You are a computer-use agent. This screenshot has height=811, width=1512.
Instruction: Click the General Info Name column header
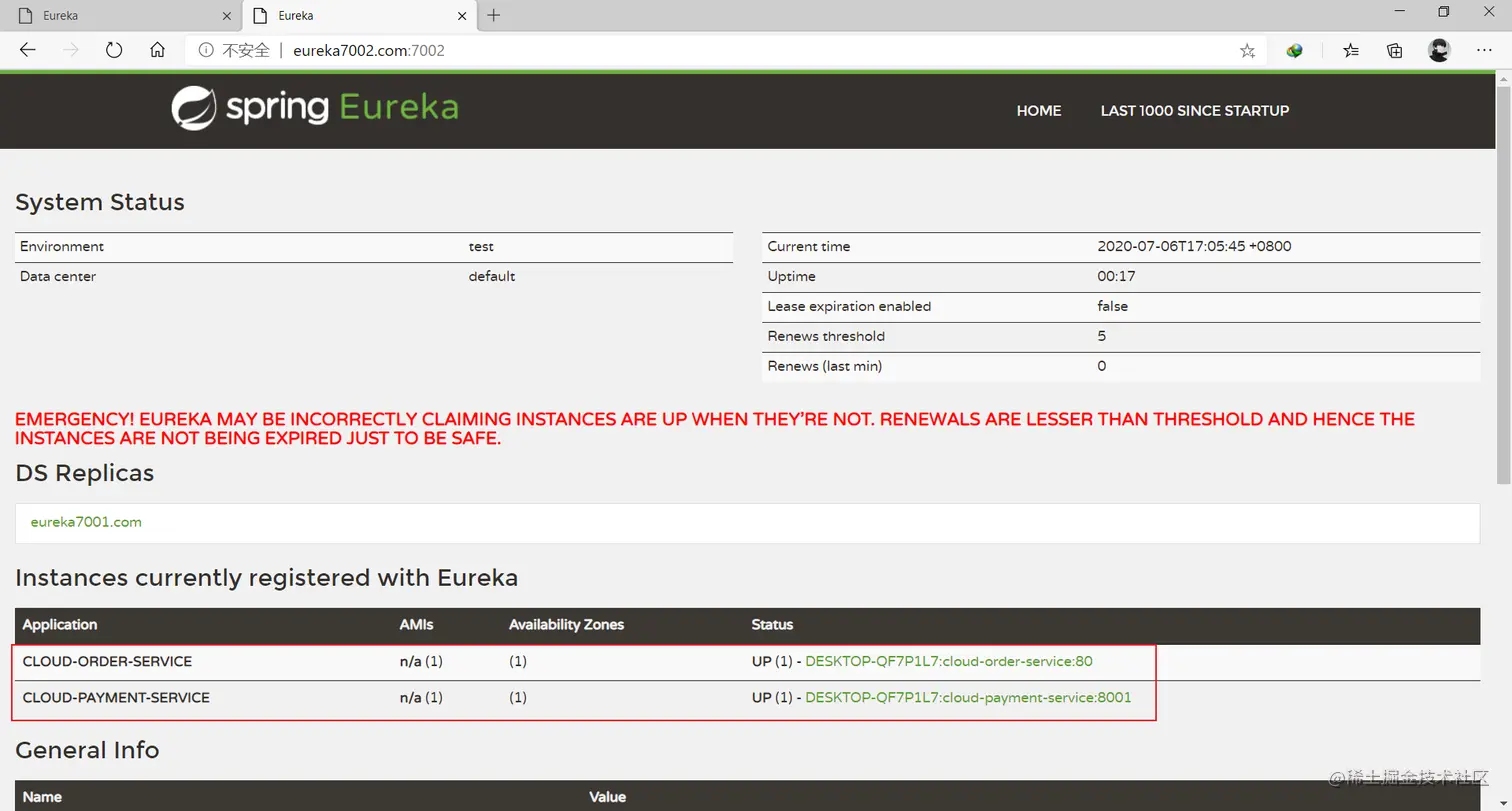pos(42,797)
